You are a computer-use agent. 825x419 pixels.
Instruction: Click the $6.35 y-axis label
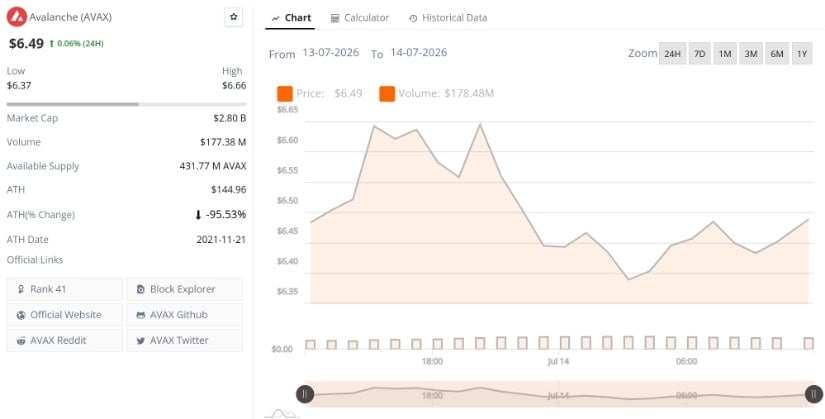(287, 291)
